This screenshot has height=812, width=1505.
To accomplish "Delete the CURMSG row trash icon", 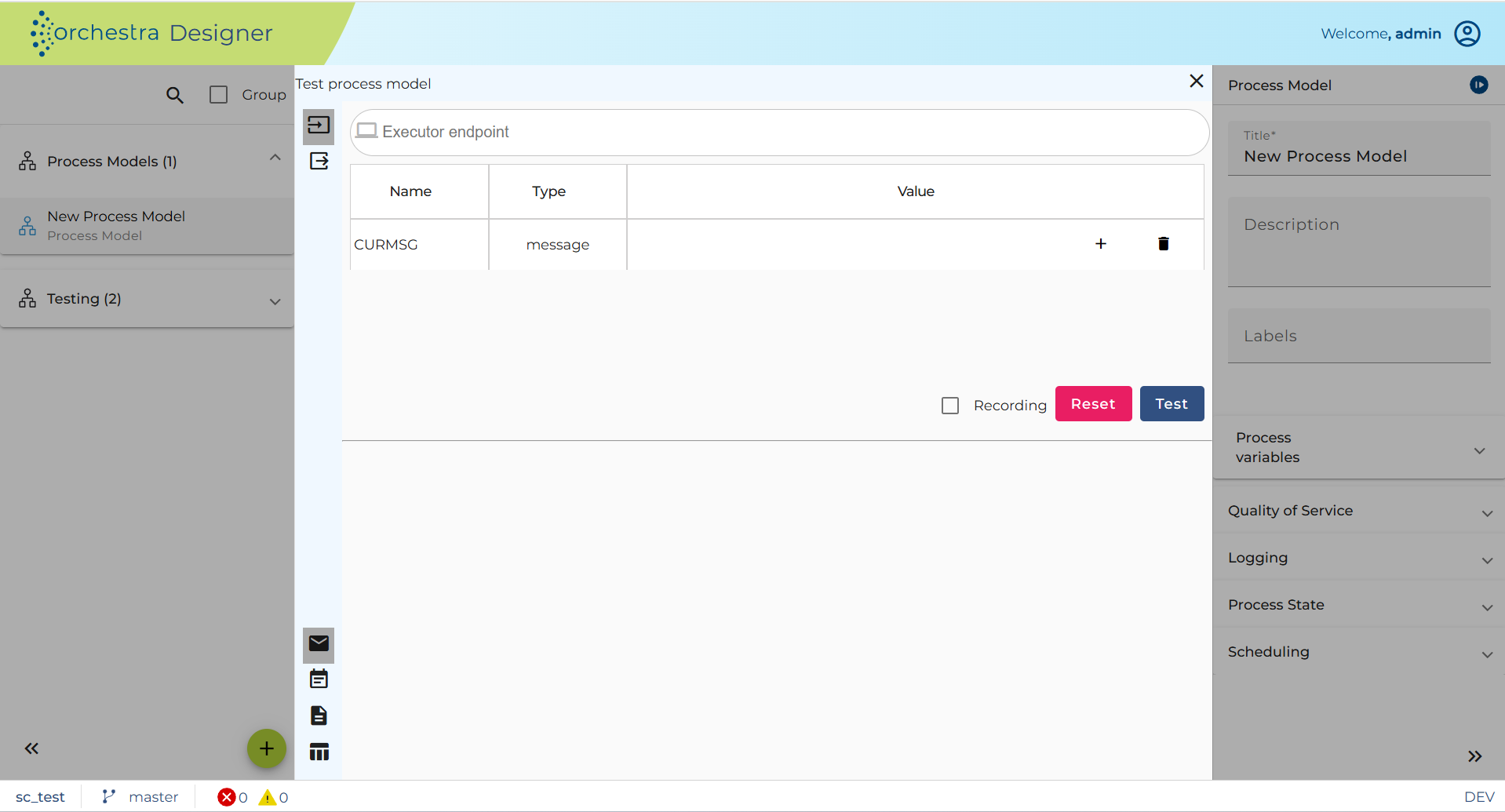I will 1164,244.
